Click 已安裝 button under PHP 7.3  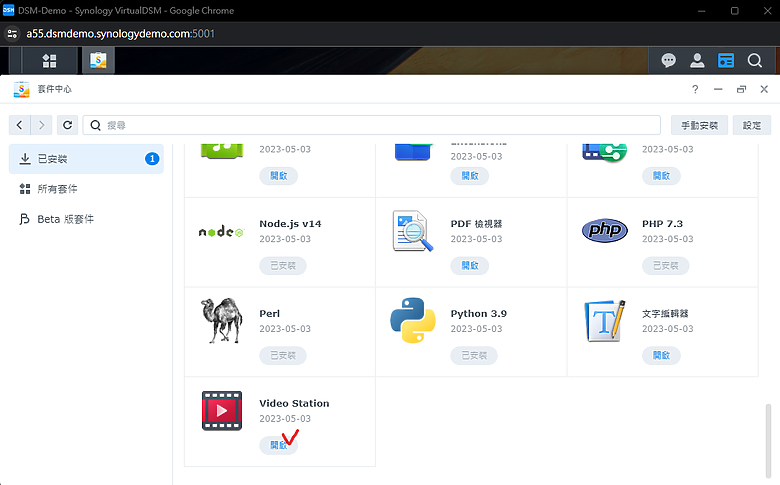click(666, 266)
